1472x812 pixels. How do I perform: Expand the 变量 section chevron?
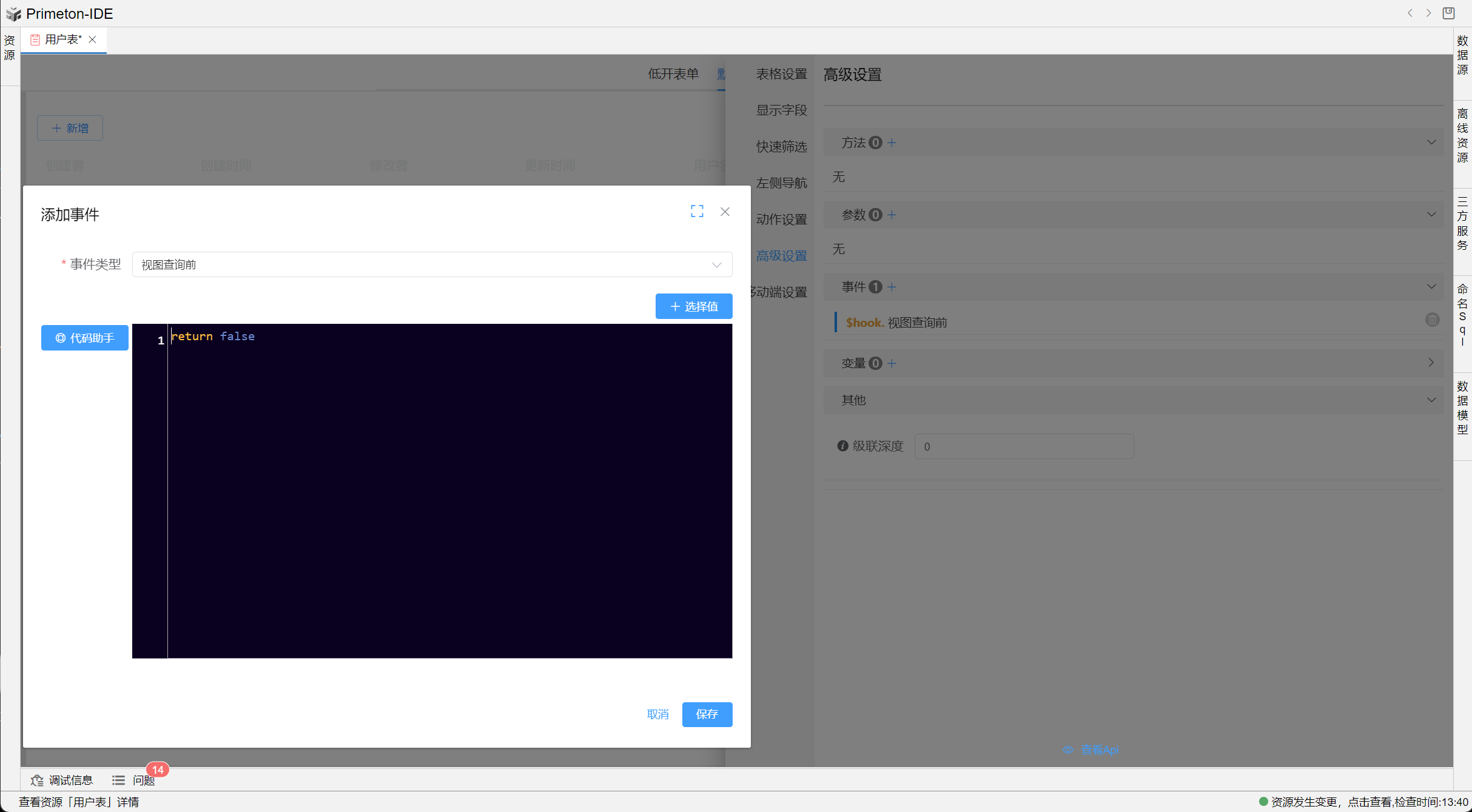pyautogui.click(x=1431, y=363)
